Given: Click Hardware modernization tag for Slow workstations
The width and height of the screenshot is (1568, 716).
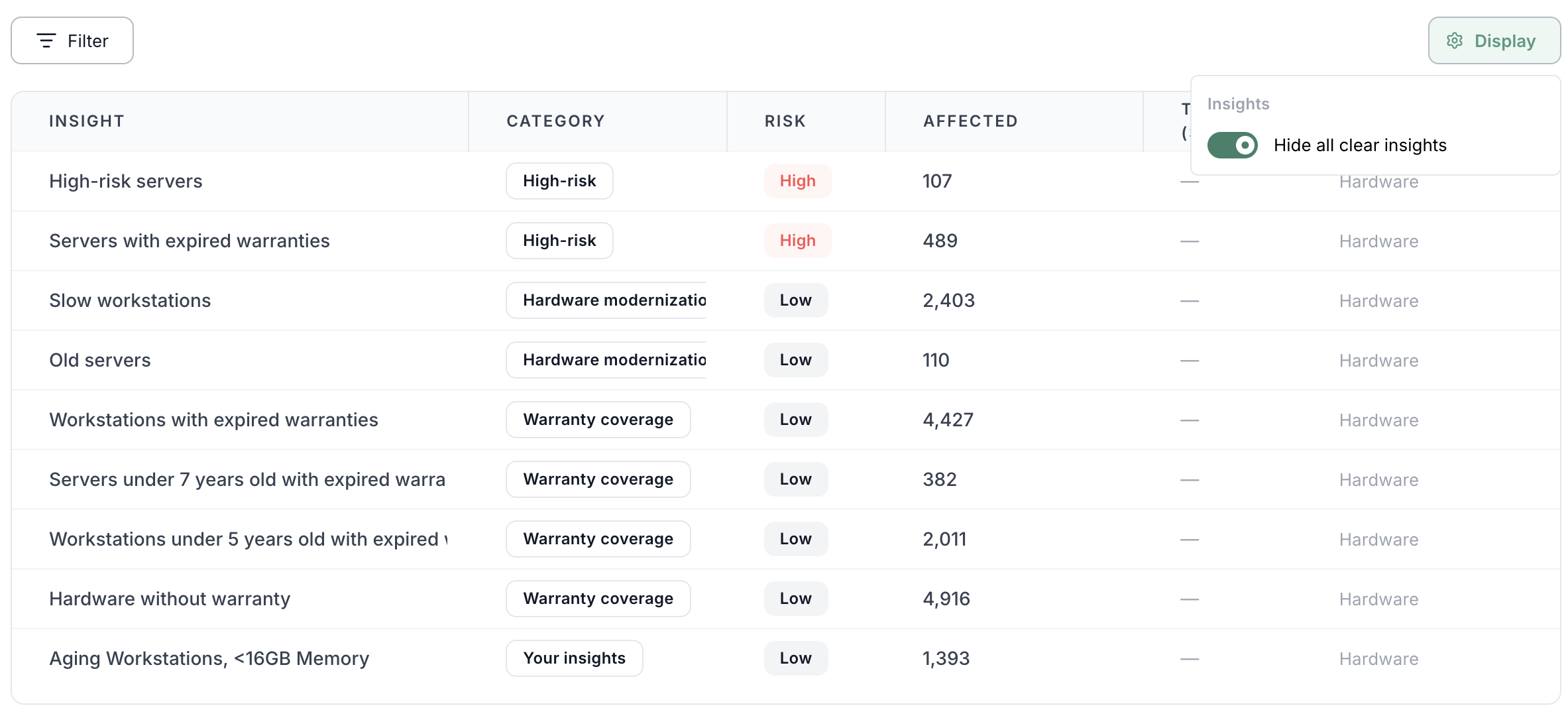Looking at the screenshot, I should point(606,300).
